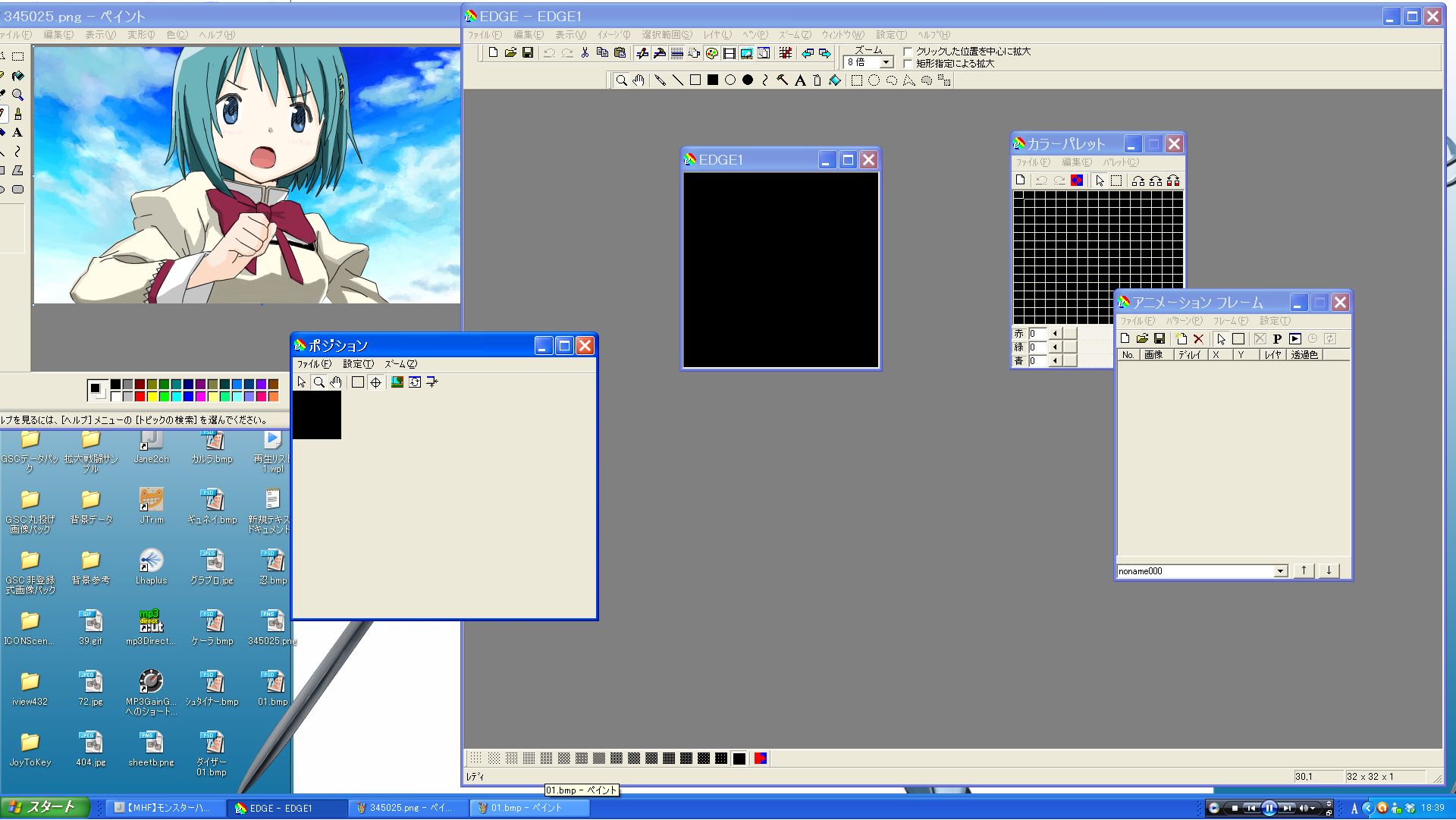Click the filmstrip animation icon in EDGE toolbar
Screen dimensions: 1456x820
[729, 52]
